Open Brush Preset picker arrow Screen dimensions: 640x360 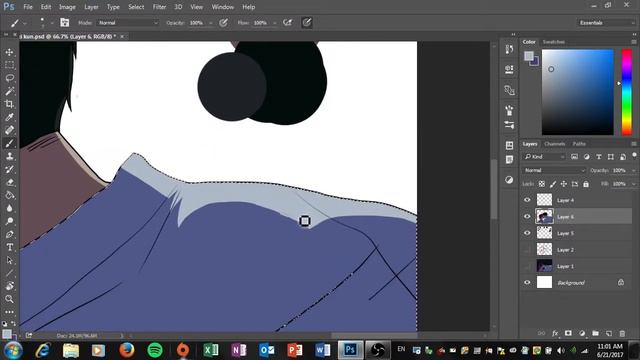point(52,23)
